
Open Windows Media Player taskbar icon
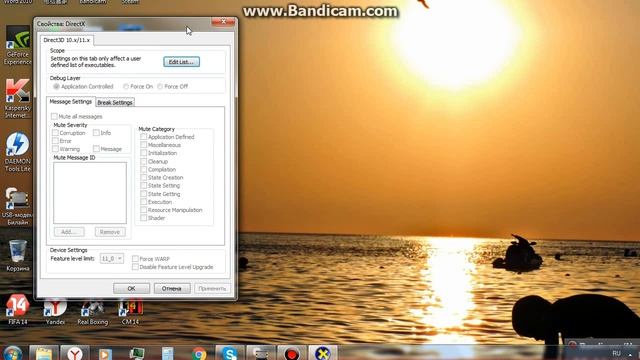[x=105, y=353]
